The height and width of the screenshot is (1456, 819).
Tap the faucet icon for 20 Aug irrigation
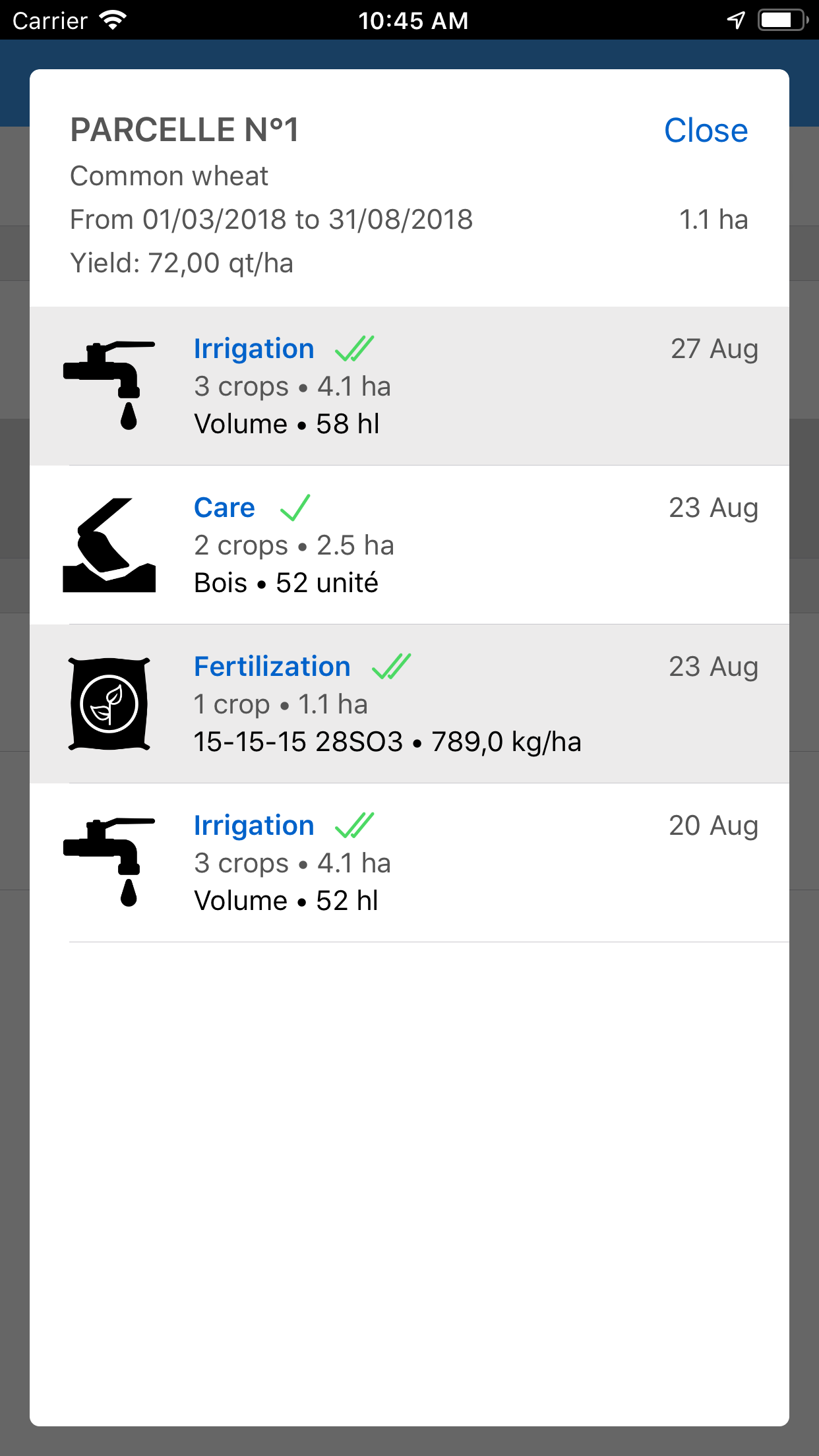click(x=109, y=862)
